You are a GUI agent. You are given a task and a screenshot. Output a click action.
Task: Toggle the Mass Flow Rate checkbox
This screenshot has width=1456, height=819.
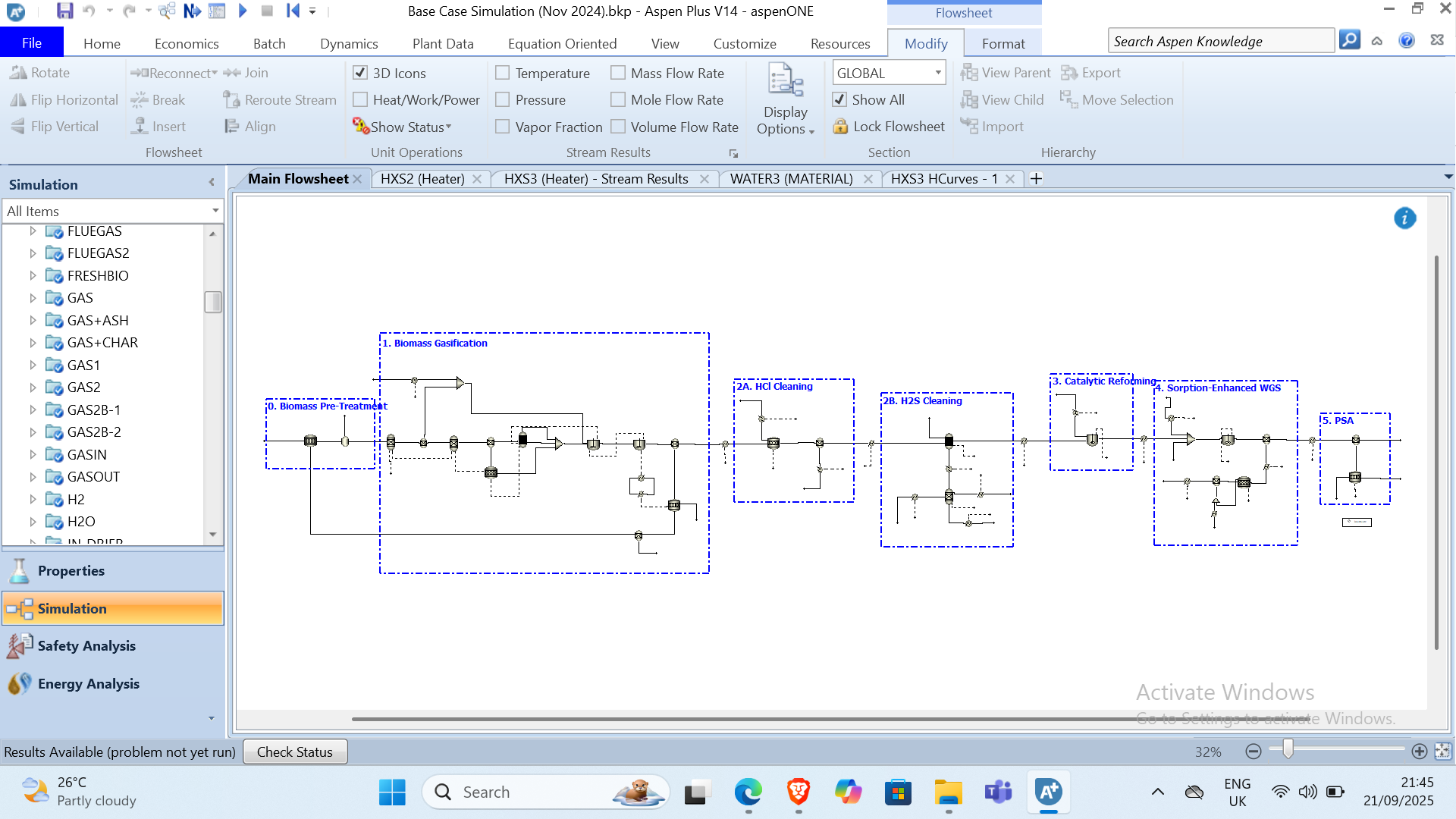[x=618, y=74]
